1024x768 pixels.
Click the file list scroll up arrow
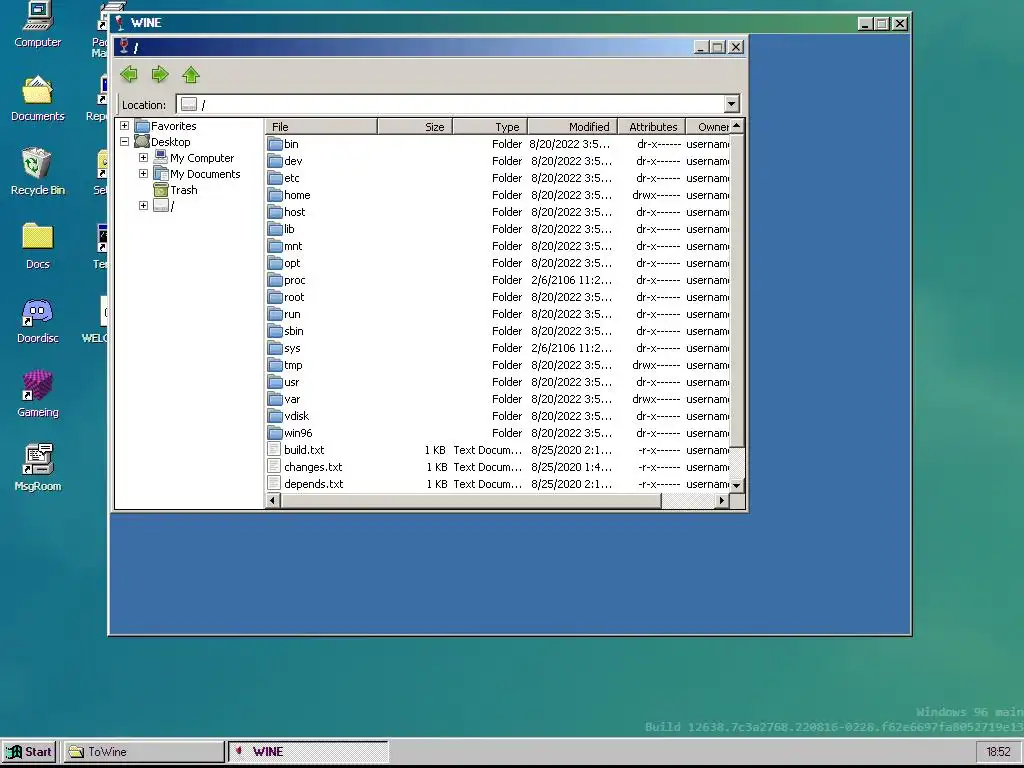pyautogui.click(x=737, y=126)
